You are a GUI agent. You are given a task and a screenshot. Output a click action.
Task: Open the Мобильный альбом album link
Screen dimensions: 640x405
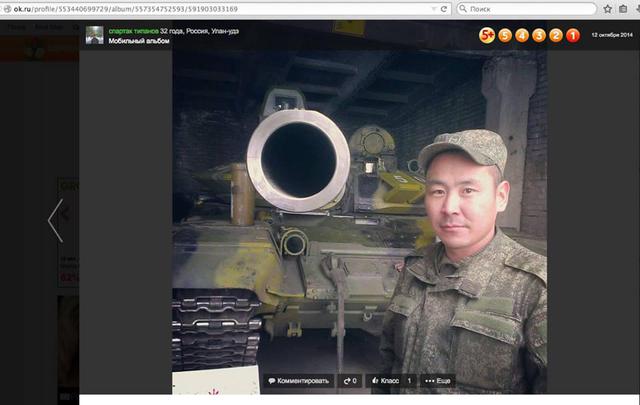[x=139, y=41]
